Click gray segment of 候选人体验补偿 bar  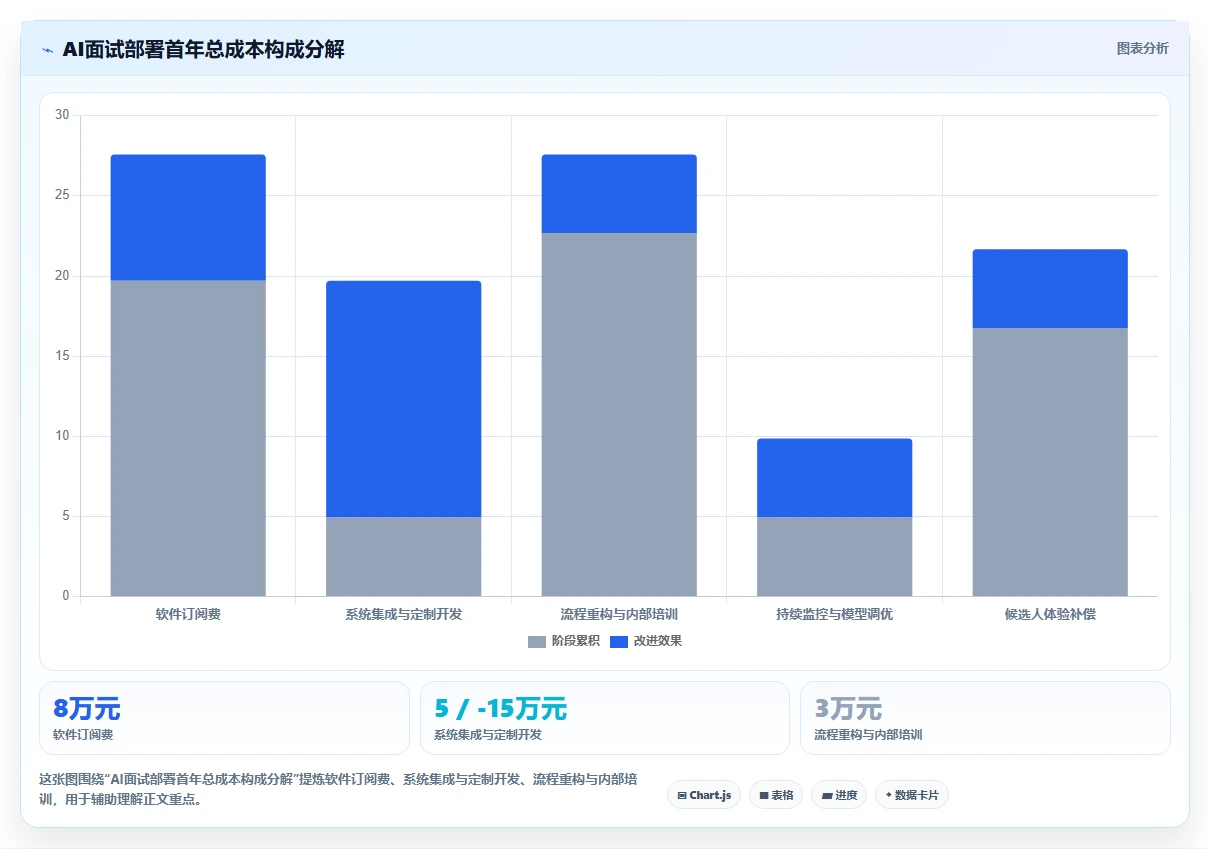[x=1050, y=462]
